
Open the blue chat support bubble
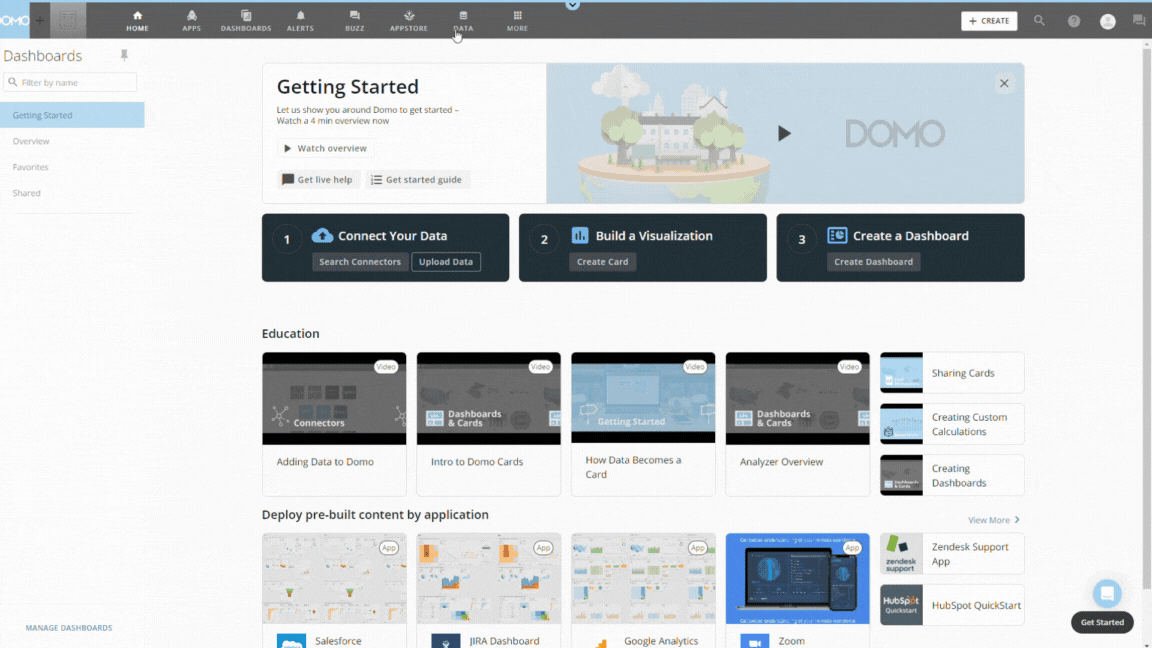[x=1106, y=593]
